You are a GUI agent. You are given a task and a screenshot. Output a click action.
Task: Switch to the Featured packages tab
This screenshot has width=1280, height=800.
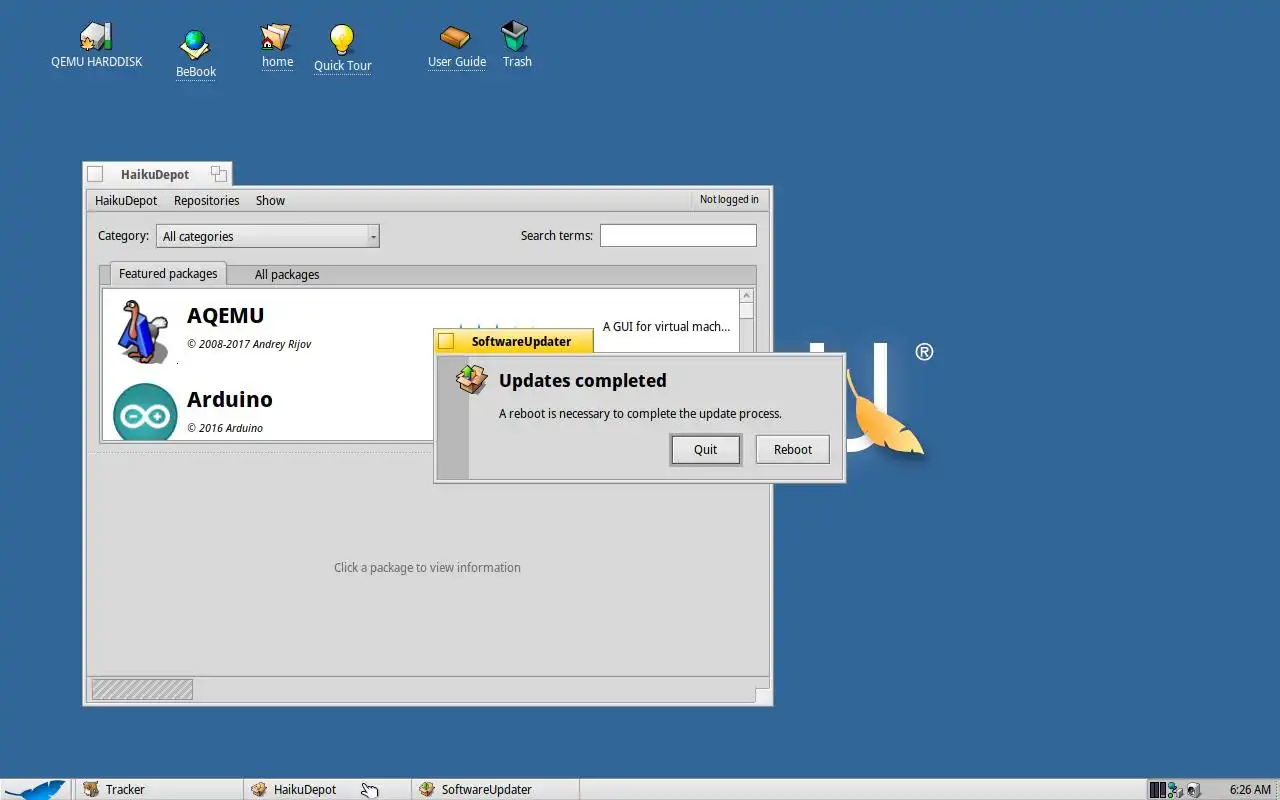pos(168,274)
